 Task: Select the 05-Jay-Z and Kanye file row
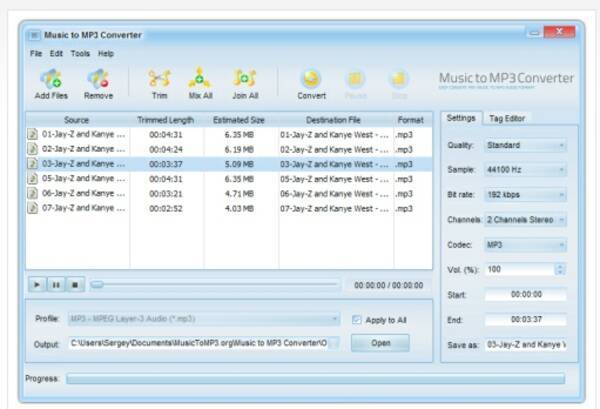(x=80, y=179)
